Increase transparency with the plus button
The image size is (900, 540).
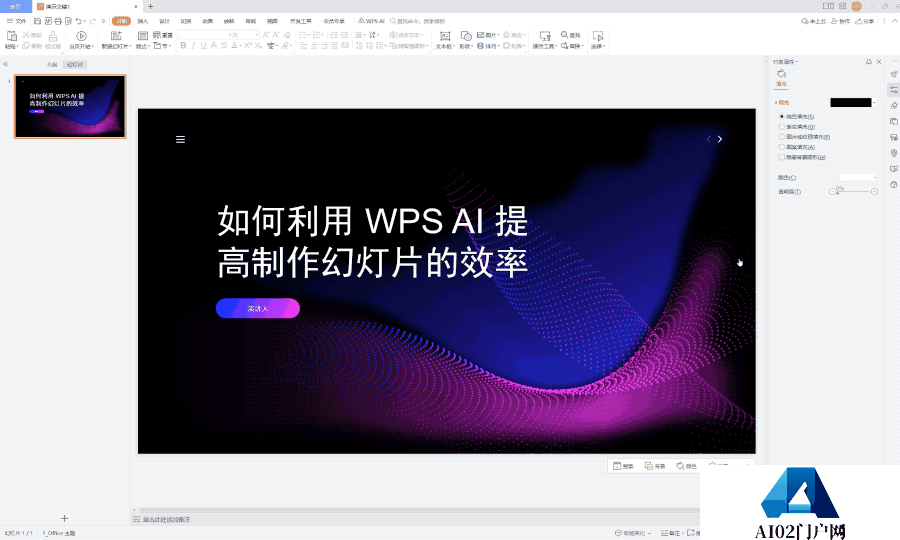point(874,192)
